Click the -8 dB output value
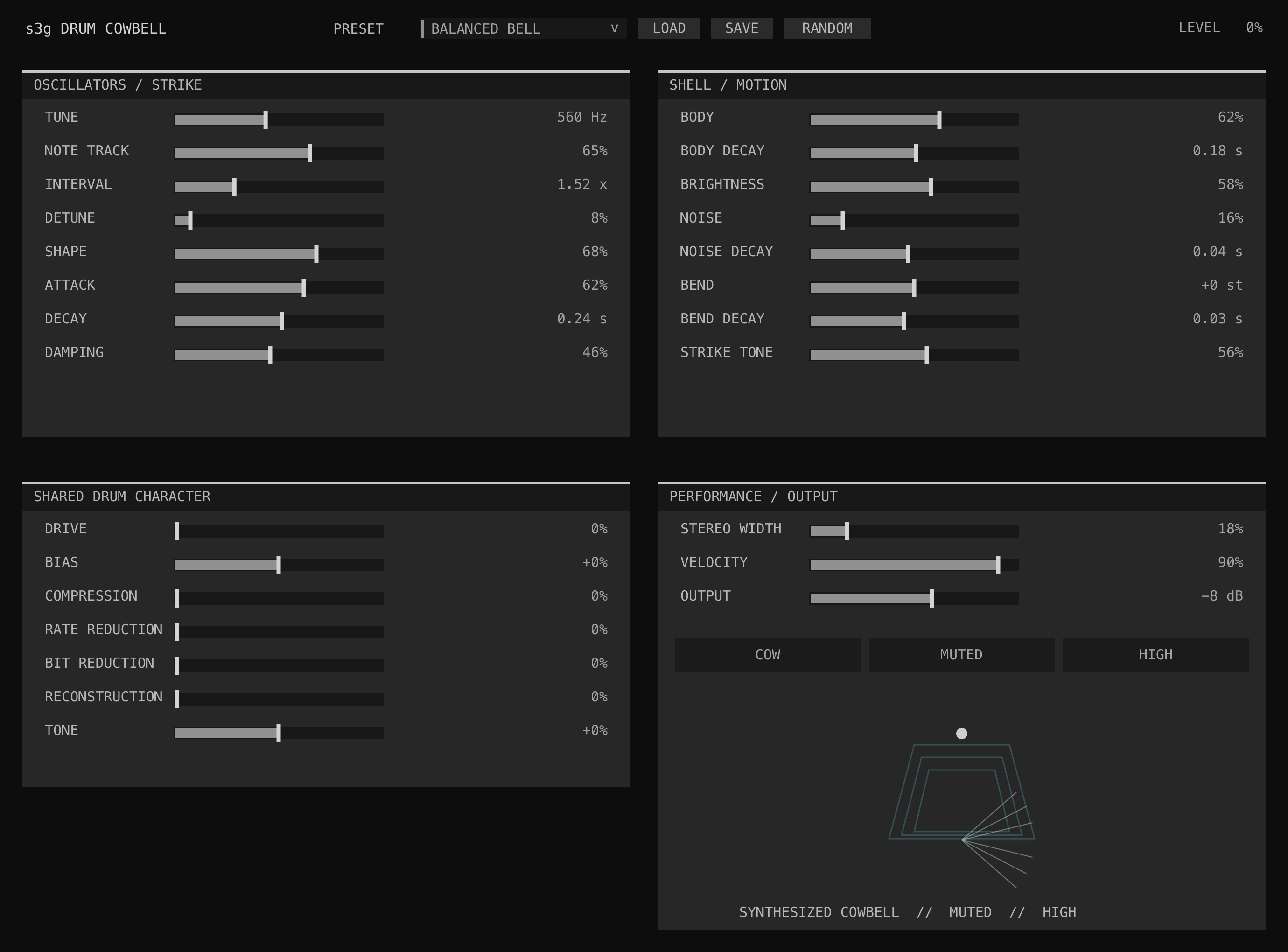 1221,596
